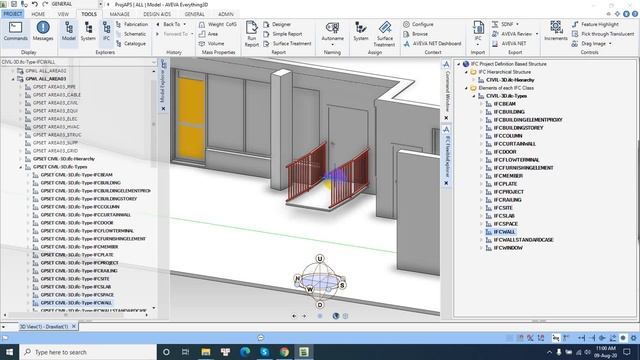This screenshot has height=360, width=640.
Task: Toggle Feature Highlight control
Action: tap(595, 24)
